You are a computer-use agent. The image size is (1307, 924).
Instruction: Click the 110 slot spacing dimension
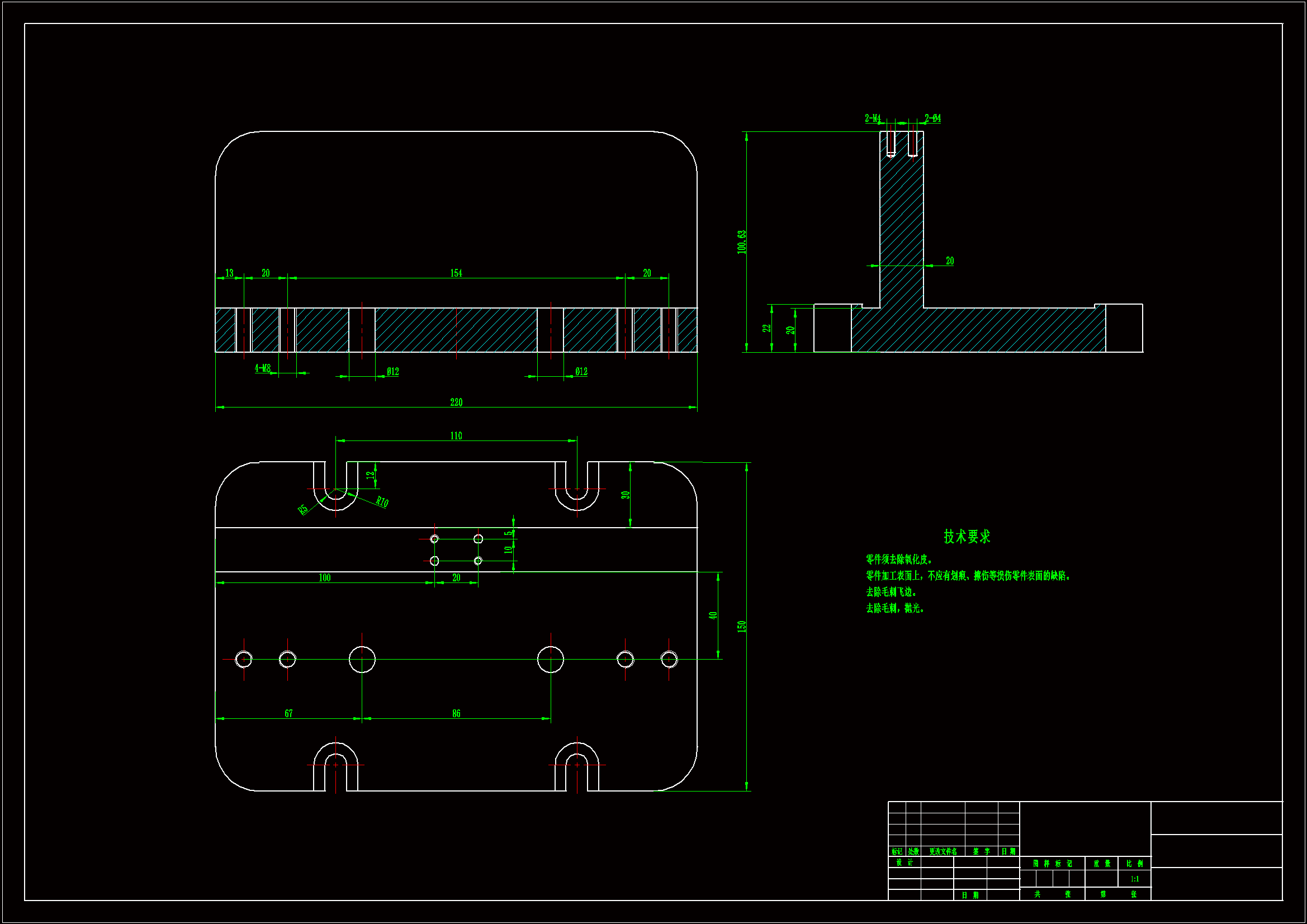click(x=456, y=436)
